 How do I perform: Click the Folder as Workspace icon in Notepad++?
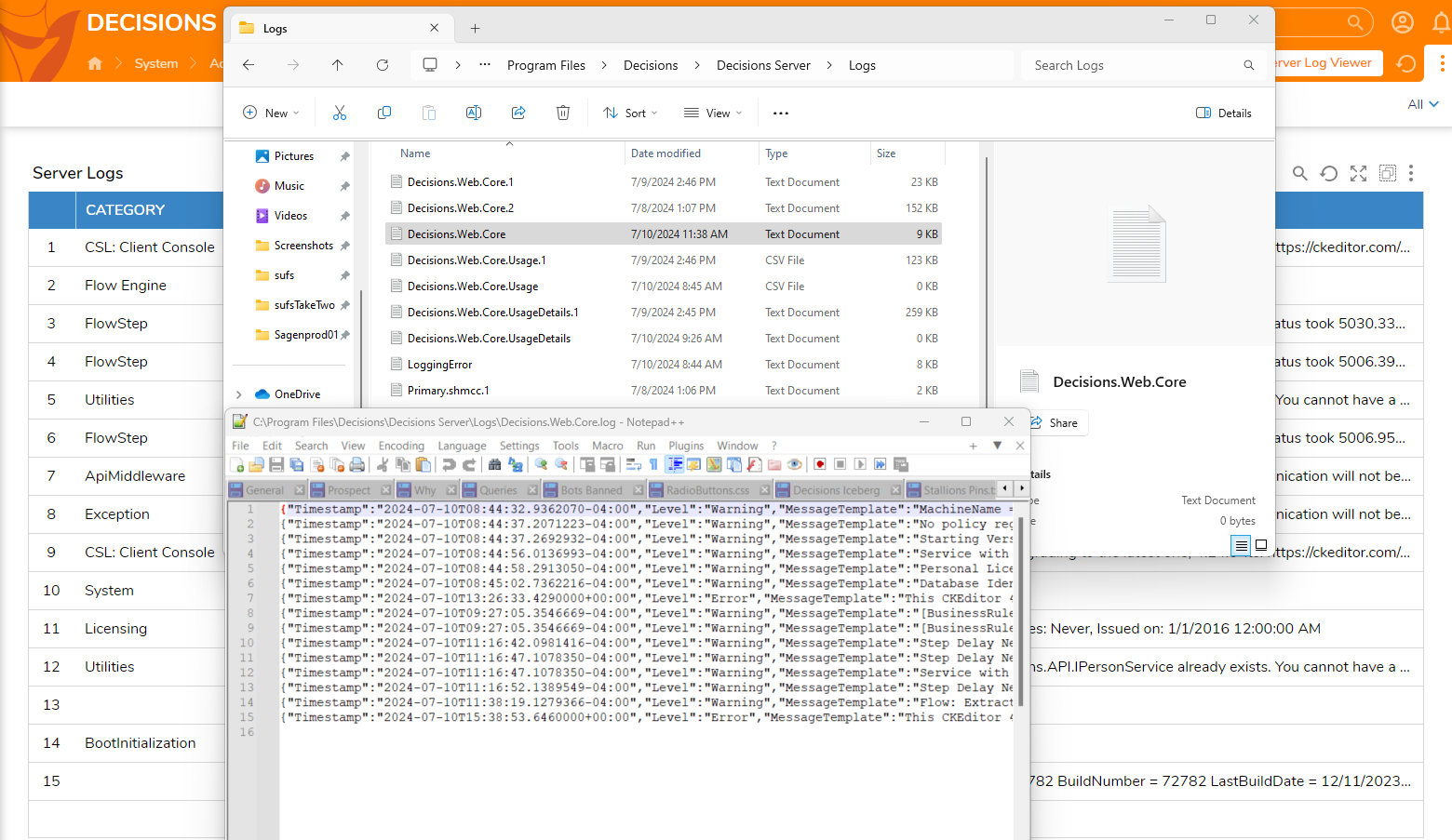pyautogui.click(x=774, y=464)
